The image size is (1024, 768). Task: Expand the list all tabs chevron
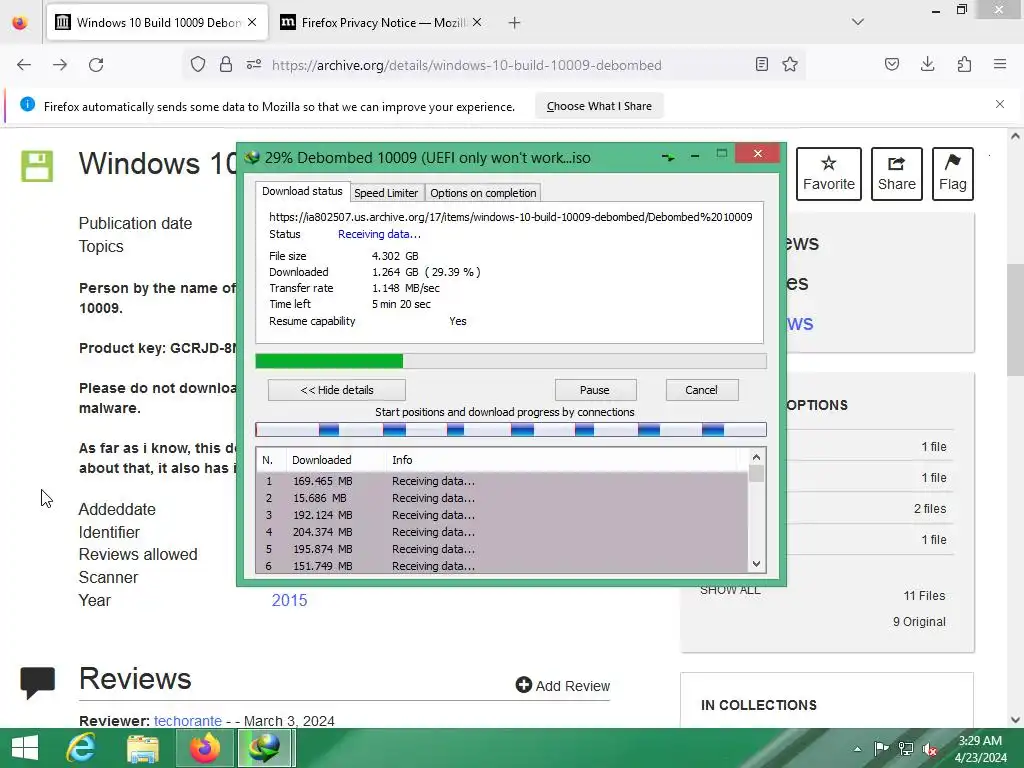click(x=858, y=22)
